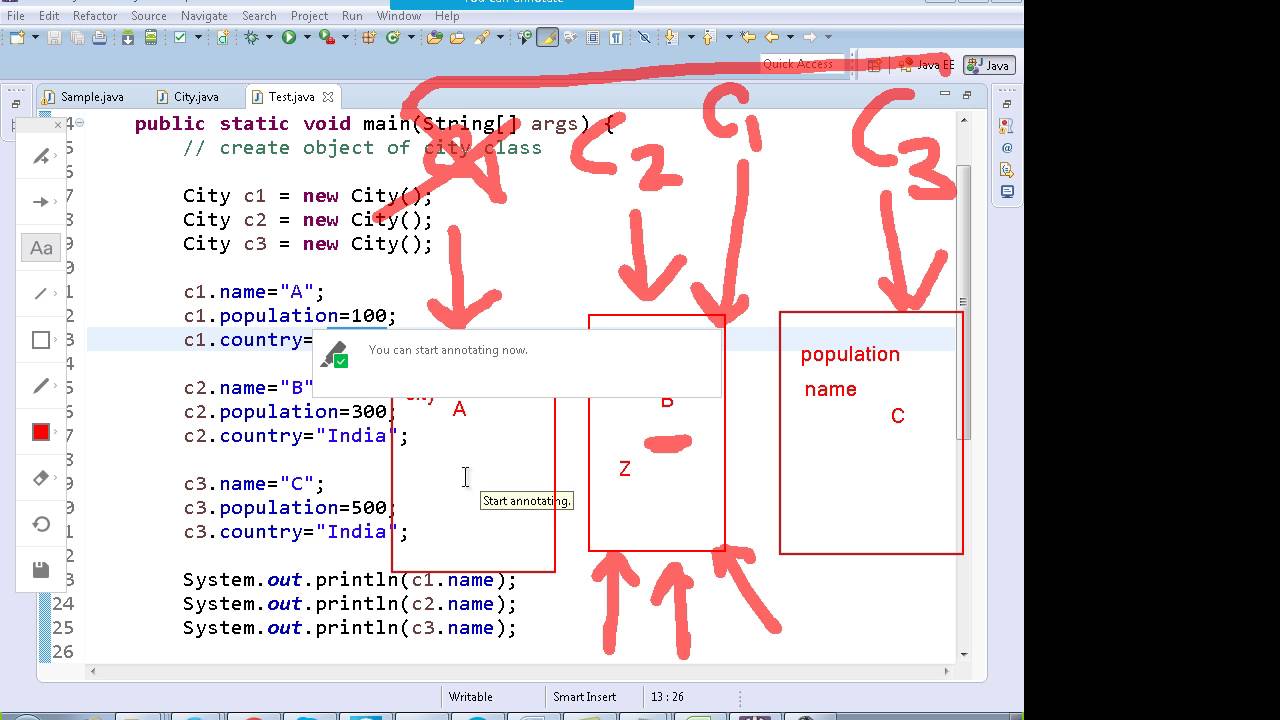Viewport: 1280px width, 720px height.
Task: Toggle Mark Occurrences highlighter button
Action: click(547, 37)
